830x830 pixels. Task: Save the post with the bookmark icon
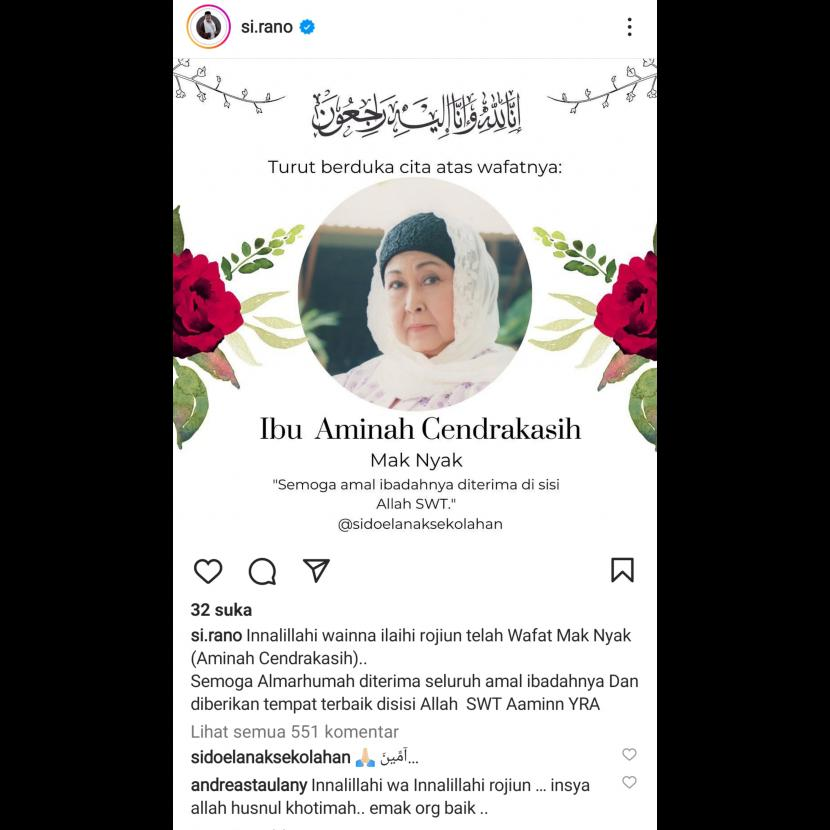(x=622, y=570)
